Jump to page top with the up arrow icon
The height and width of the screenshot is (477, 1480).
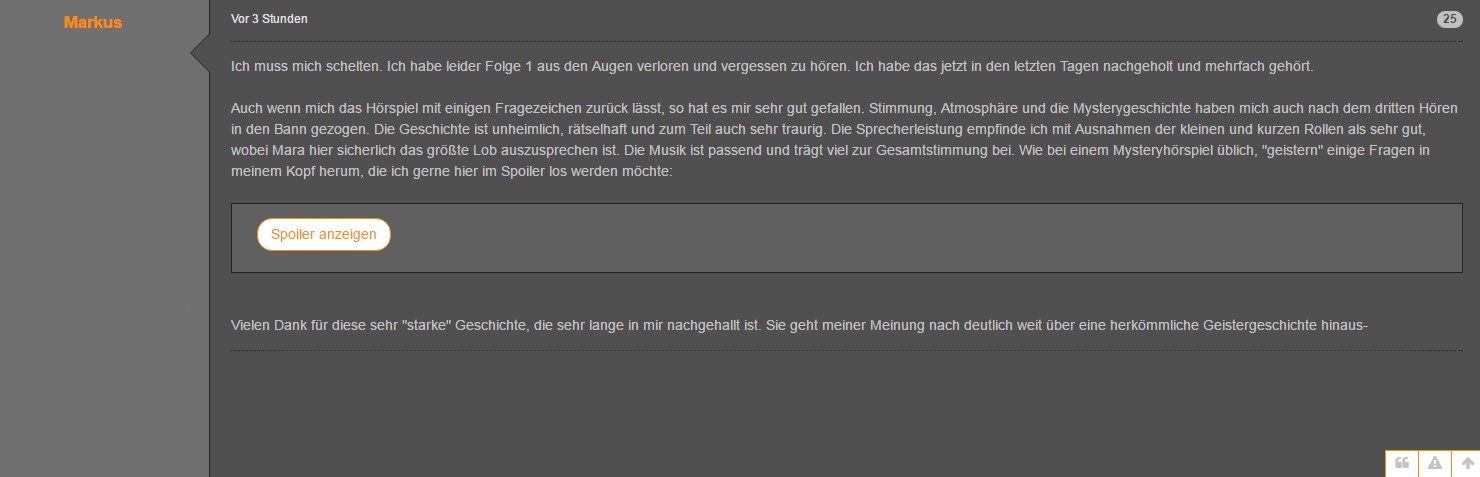pyautogui.click(x=1467, y=463)
